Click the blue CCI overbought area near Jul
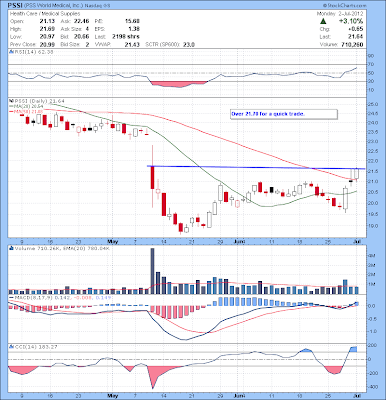This screenshot has width=386, height=400. (353, 349)
